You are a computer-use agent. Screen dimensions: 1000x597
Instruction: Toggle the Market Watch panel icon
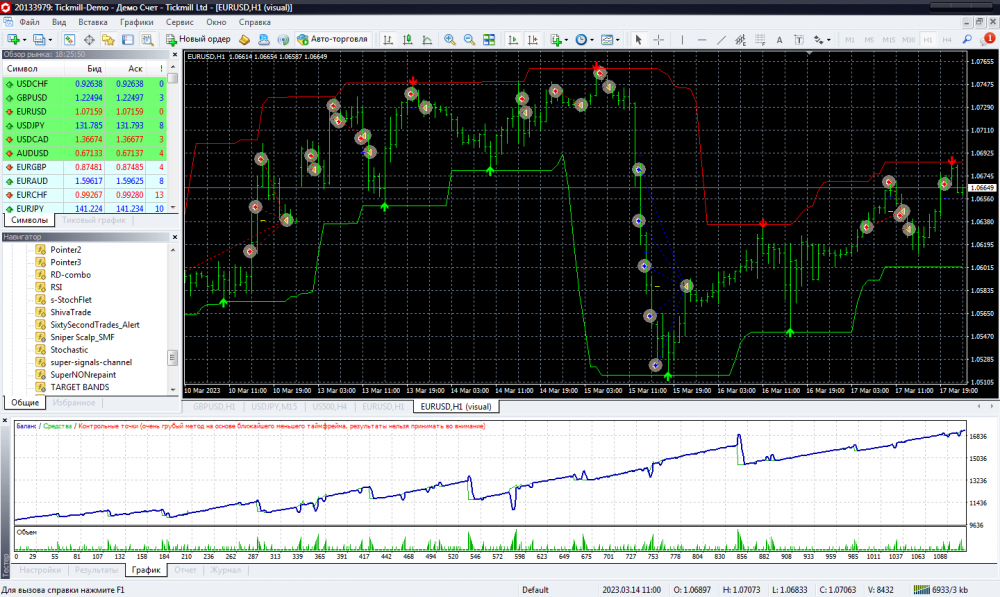[x=69, y=40]
